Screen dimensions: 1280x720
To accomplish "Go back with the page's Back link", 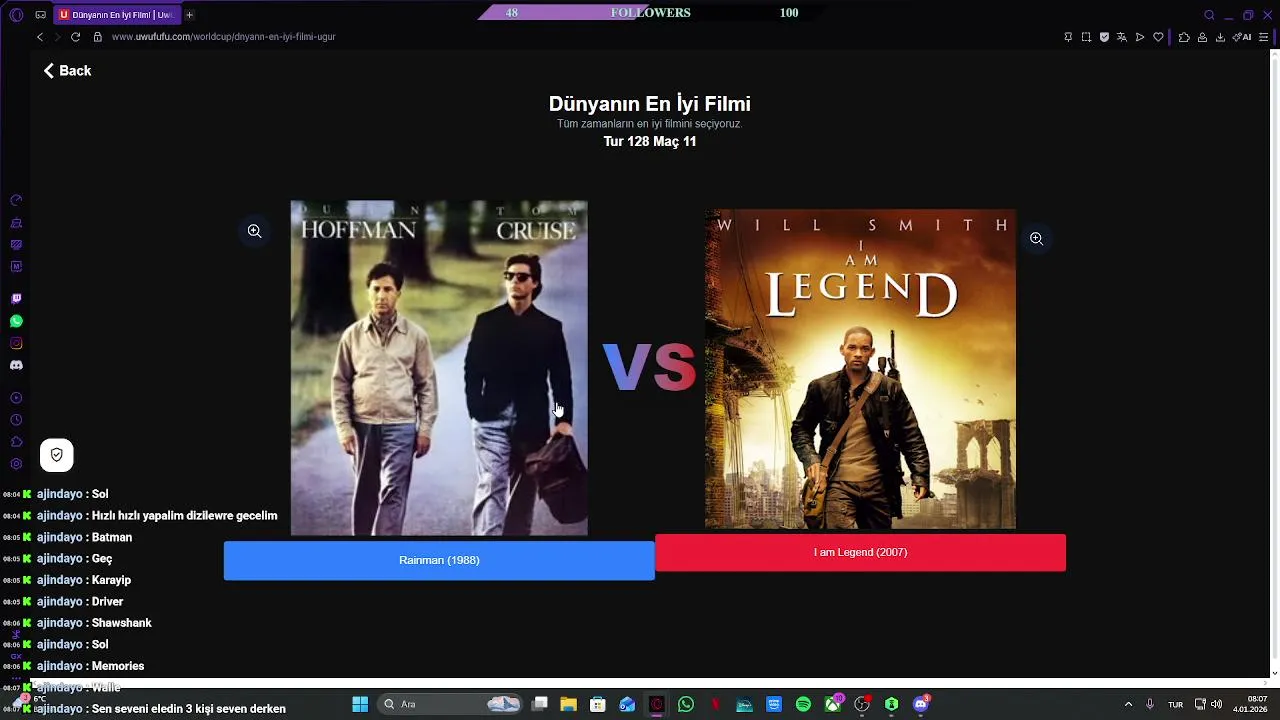I will (67, 71).
